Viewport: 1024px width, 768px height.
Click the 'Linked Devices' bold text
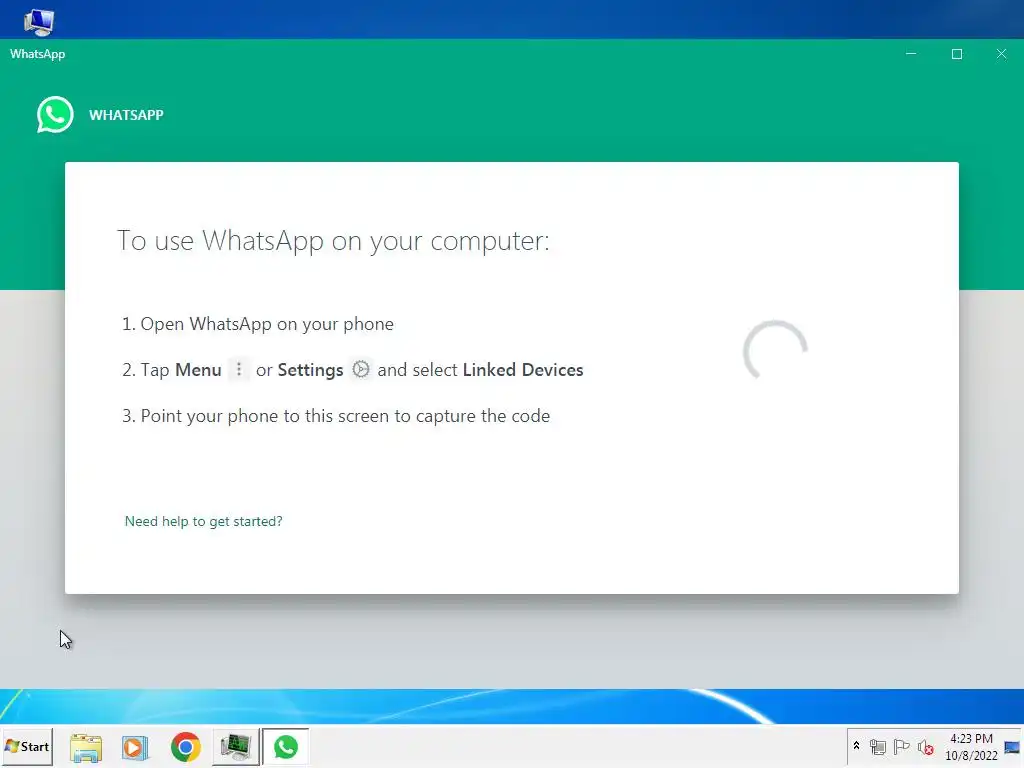pyautogui.click(x=522, y=370)
